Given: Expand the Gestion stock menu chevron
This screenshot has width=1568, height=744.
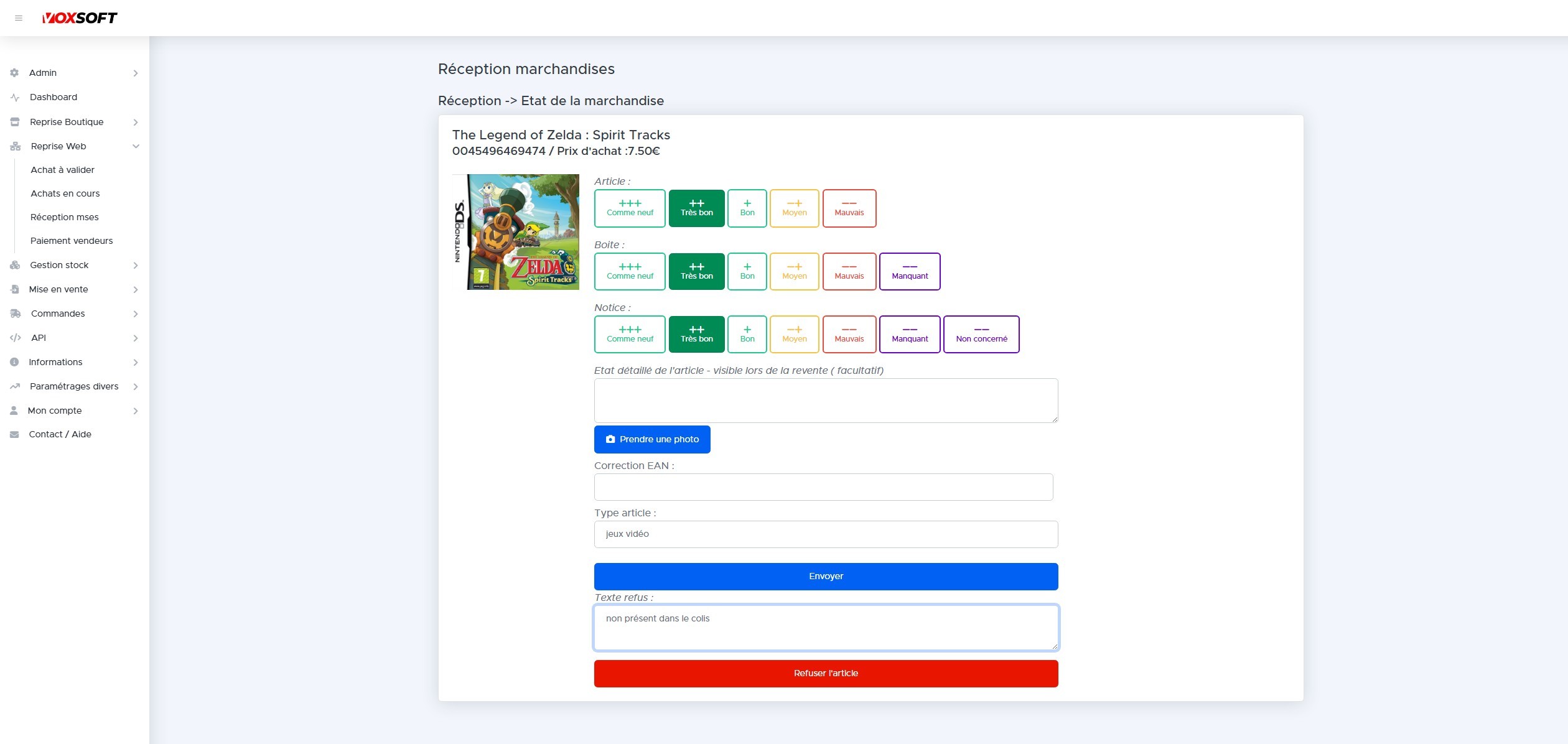Looking at the screenshot, I should coord(135,266).
